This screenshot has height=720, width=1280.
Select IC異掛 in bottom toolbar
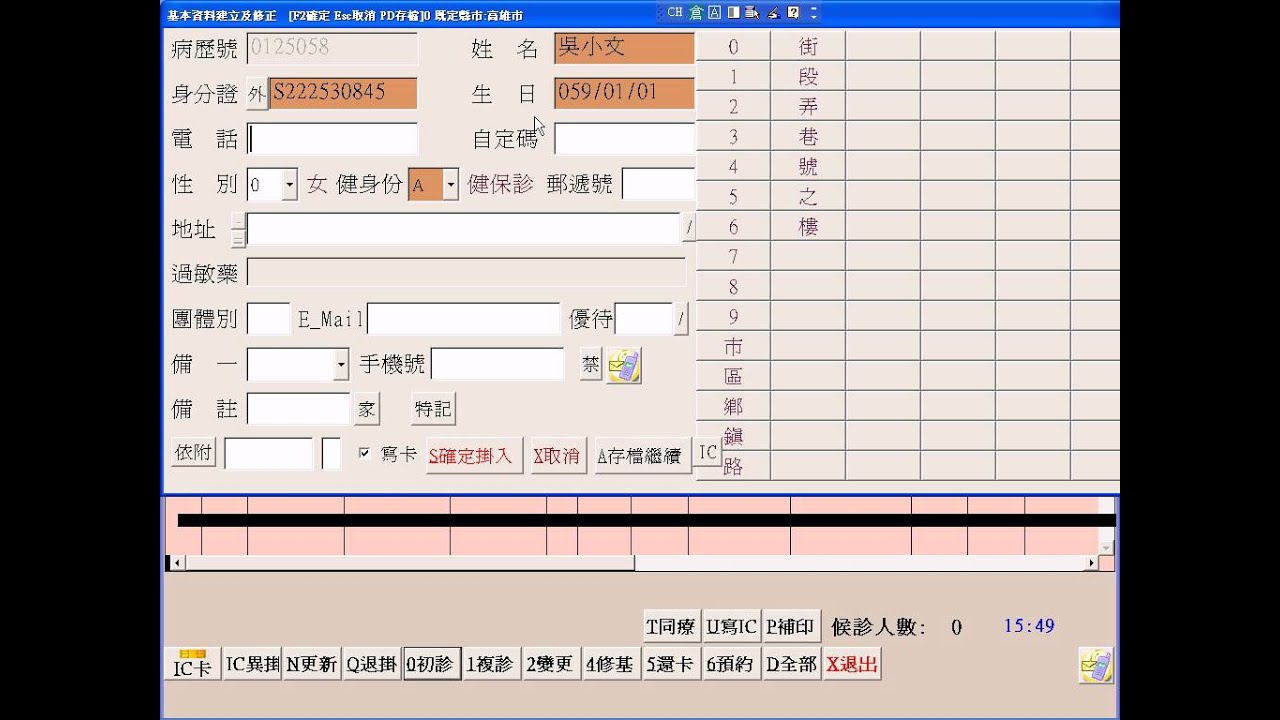[252, 664]
